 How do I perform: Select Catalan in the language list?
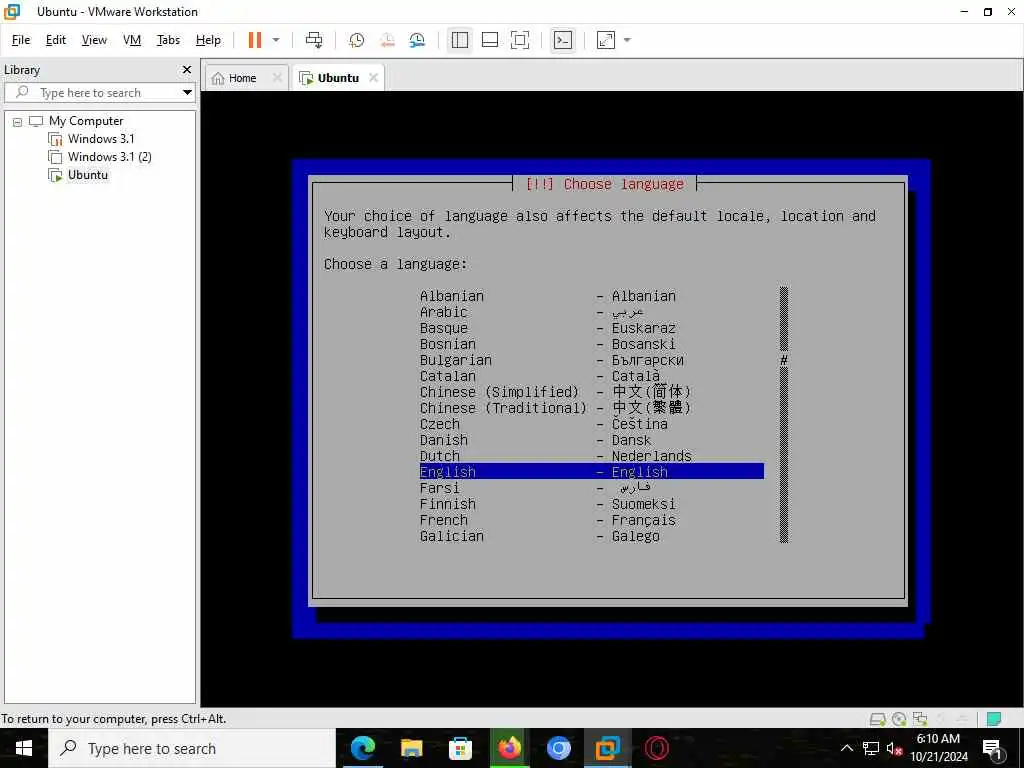tap(592, 376)
